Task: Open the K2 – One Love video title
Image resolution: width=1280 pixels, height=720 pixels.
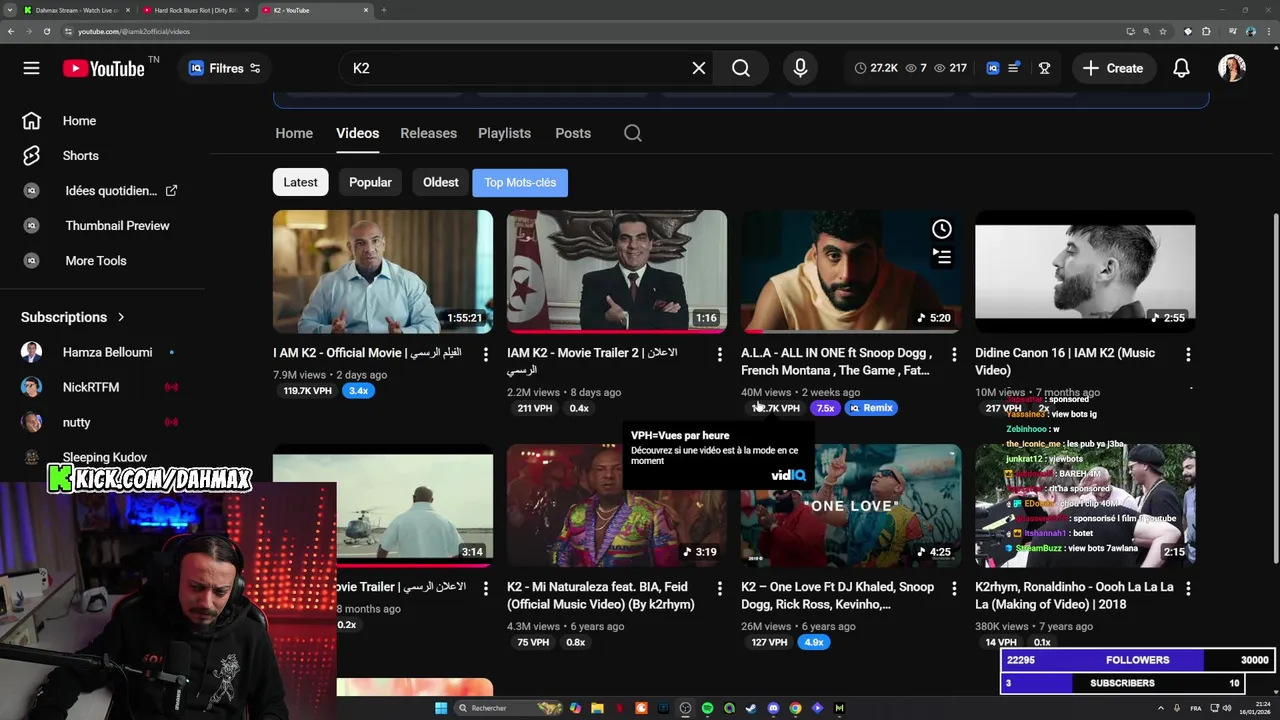Action: click(838, 595)
